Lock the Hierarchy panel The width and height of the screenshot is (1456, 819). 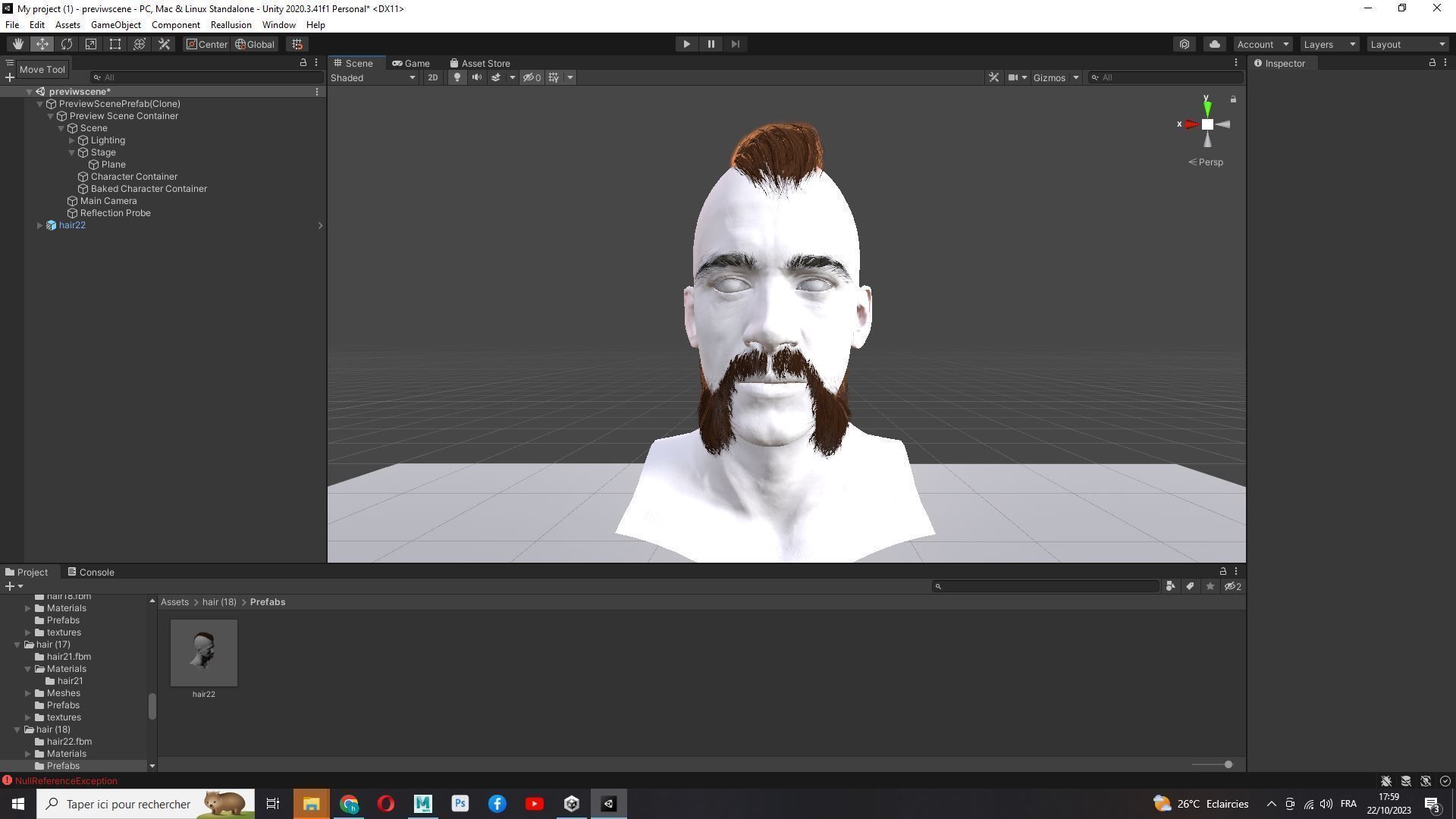pos(303,63)
